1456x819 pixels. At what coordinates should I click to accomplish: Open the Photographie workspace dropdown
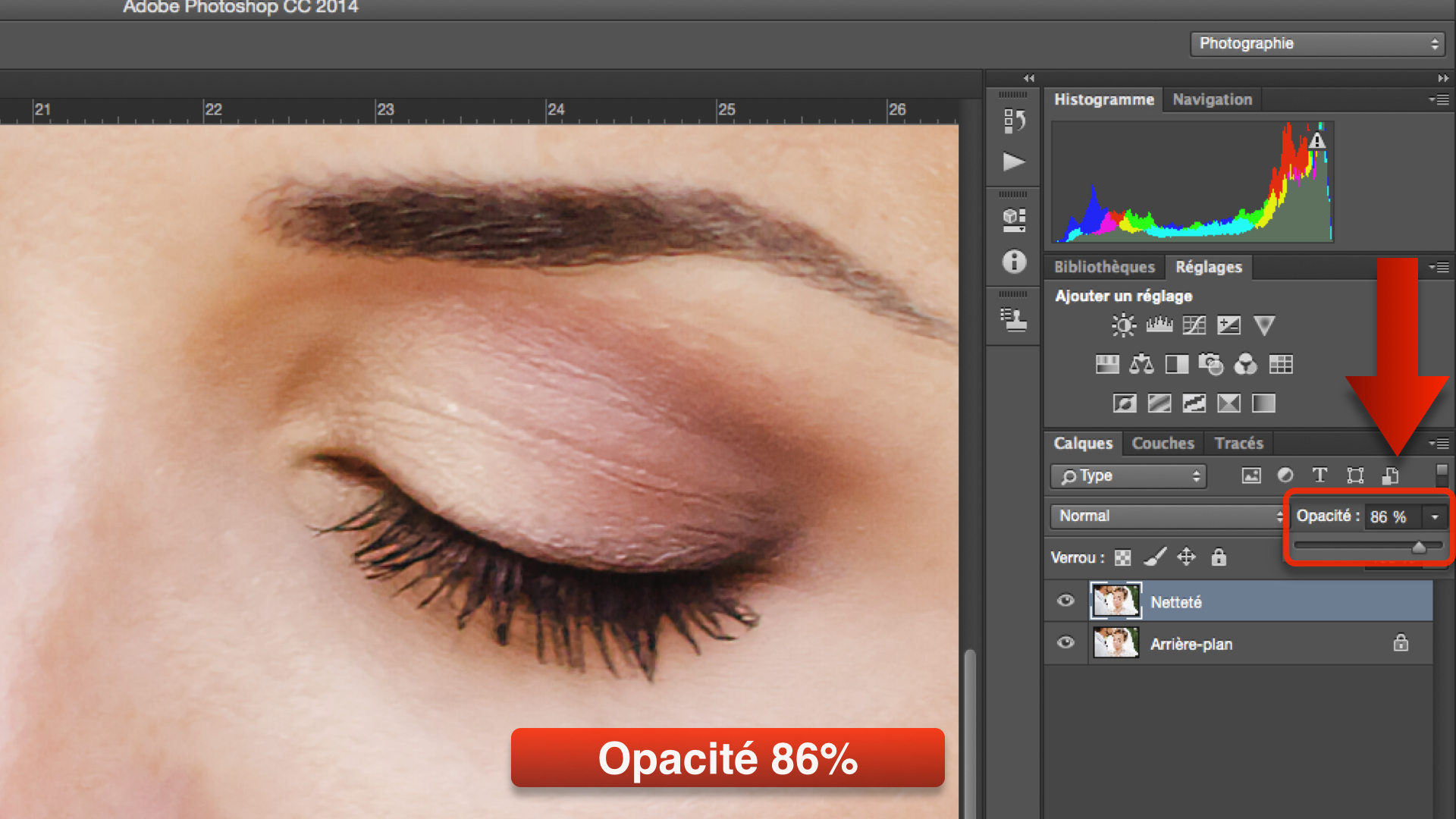[x=1317, y=44]
